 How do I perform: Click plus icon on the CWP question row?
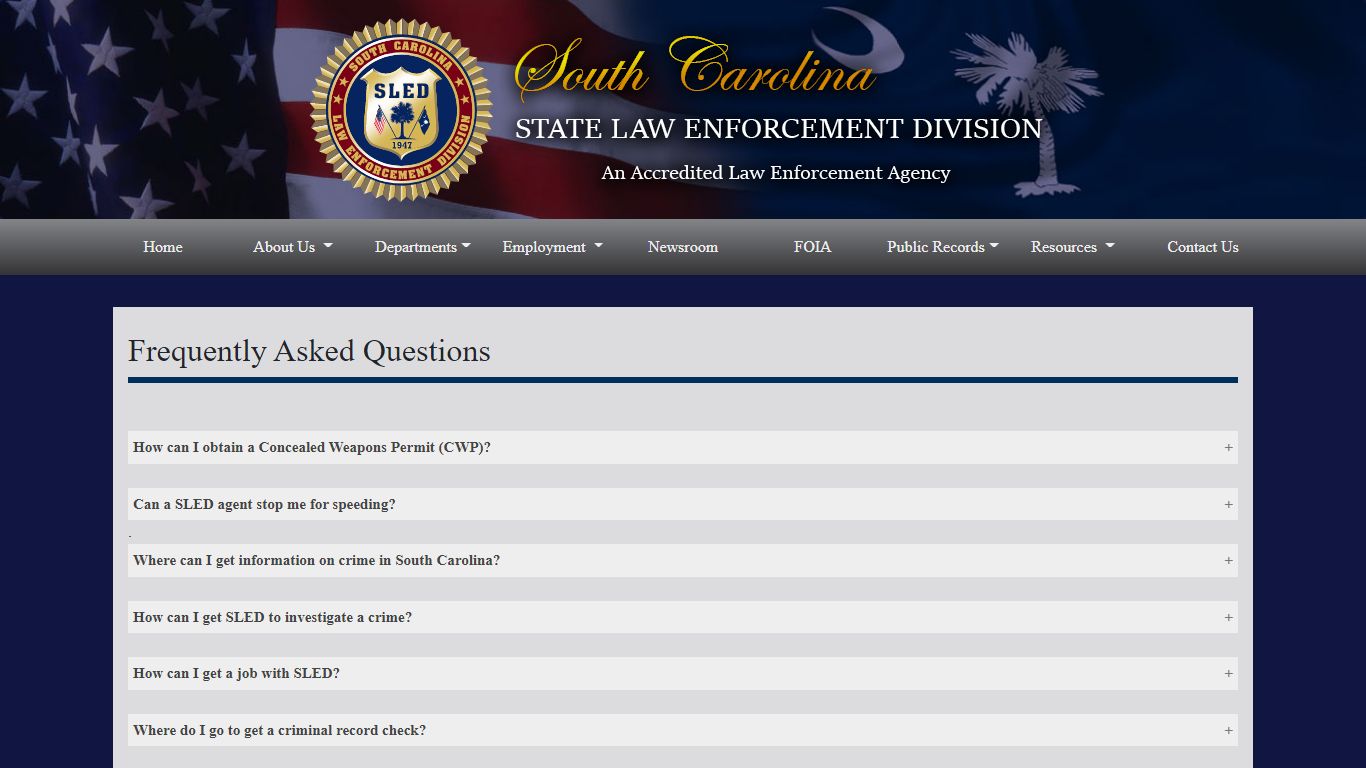[1228, 447]
